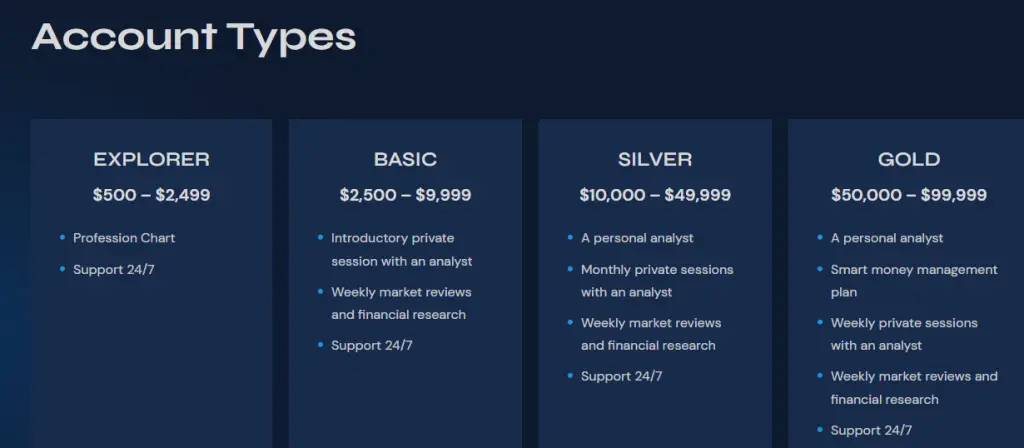The image size is (1024, 448).
Task: Click Weekly market reviews item in Basic card
Action: click(x=401, y=303)
